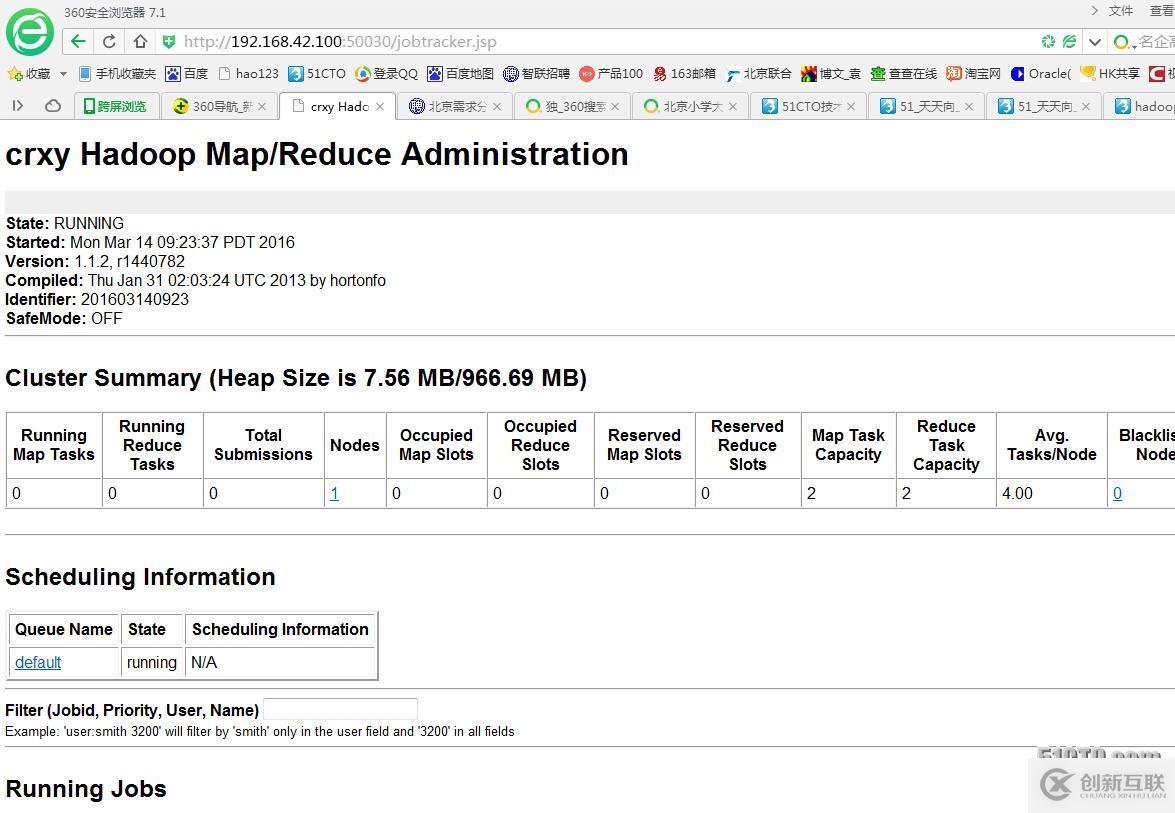Image resolution: width=1175 pixels, height=813 pixels.
Task: Click the Nodes count link
Action: [334, 493]
